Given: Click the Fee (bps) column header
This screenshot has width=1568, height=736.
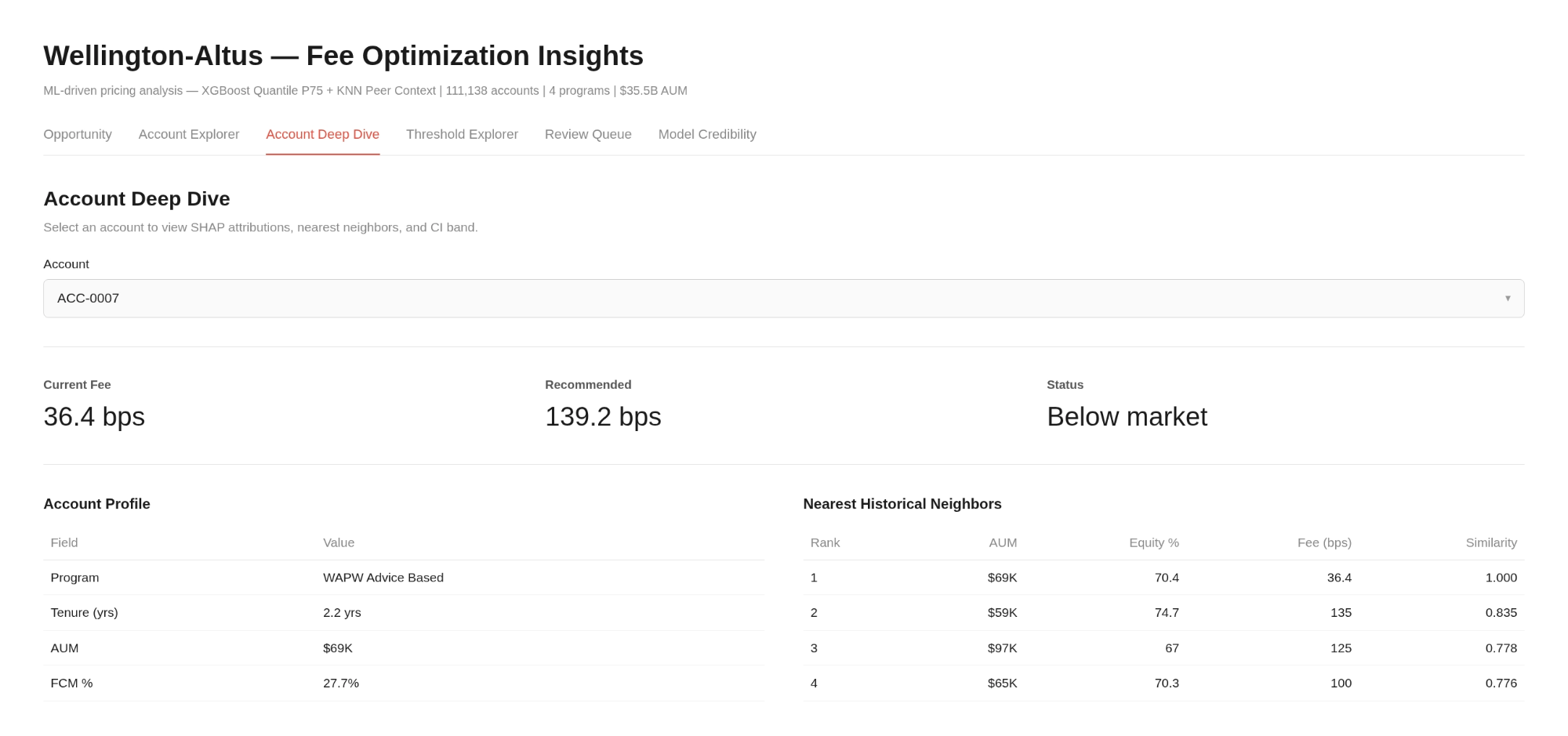Looking at the screenshot, I should [x=1324, y=542].
